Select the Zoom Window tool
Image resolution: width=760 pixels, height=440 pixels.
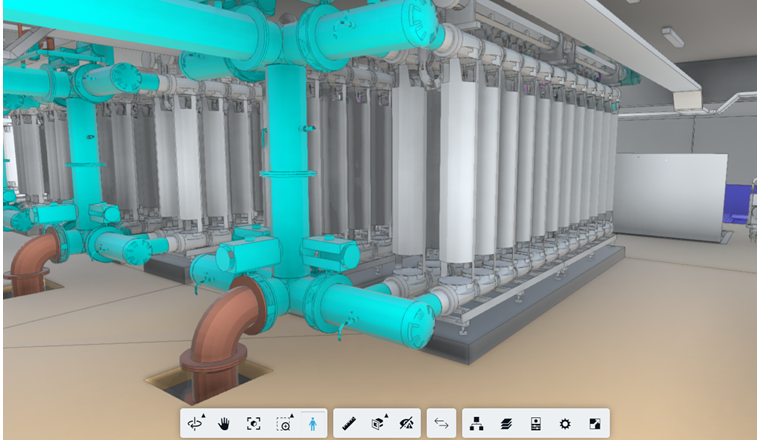284,424
